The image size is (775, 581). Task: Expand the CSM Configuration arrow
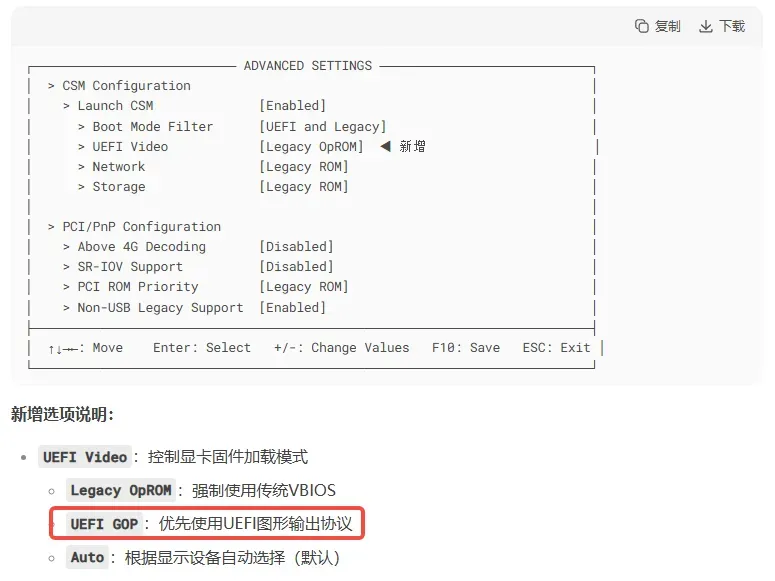pos(51,86)
